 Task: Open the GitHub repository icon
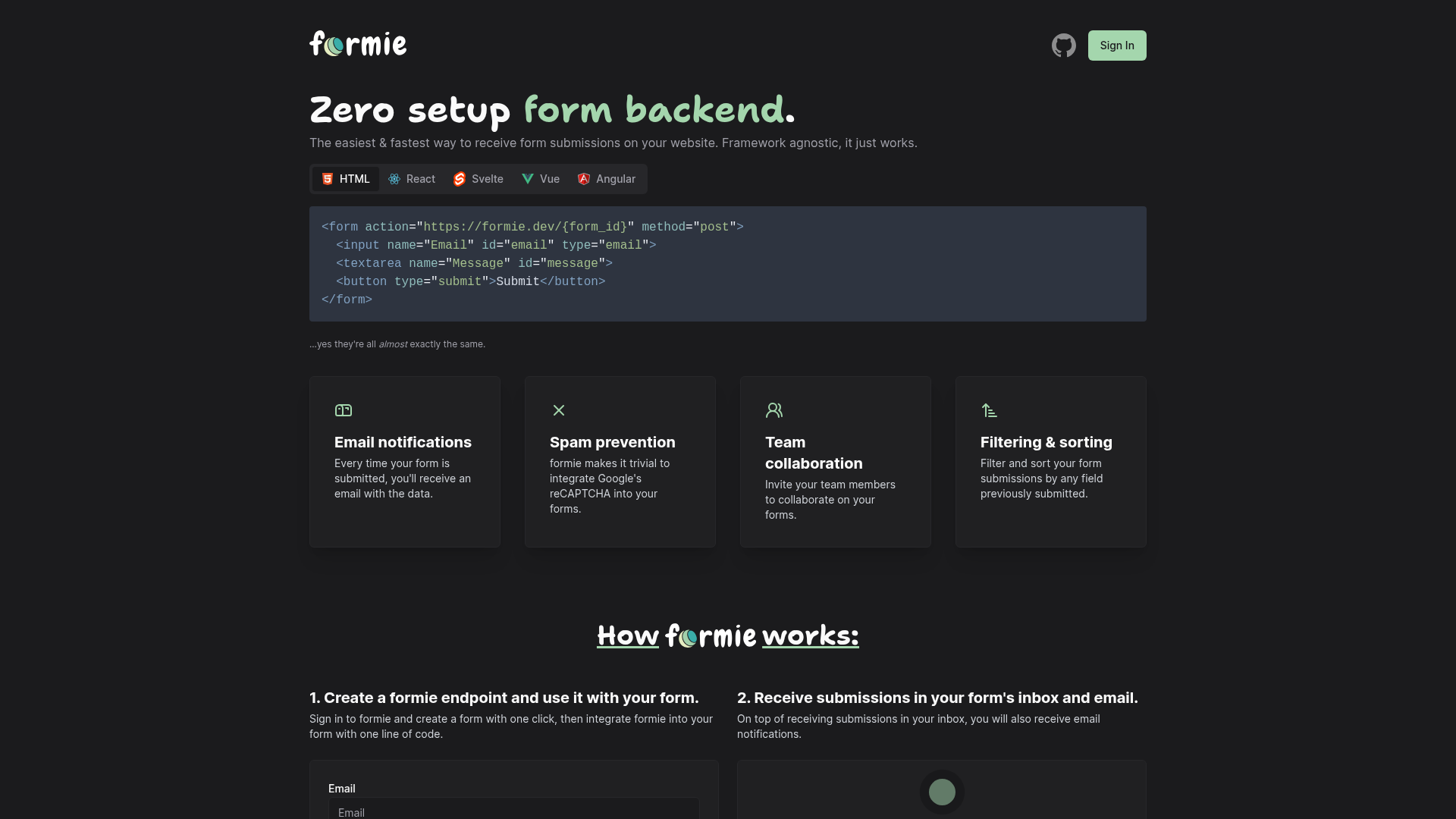pyautogui.click(x=1063, y=45)
